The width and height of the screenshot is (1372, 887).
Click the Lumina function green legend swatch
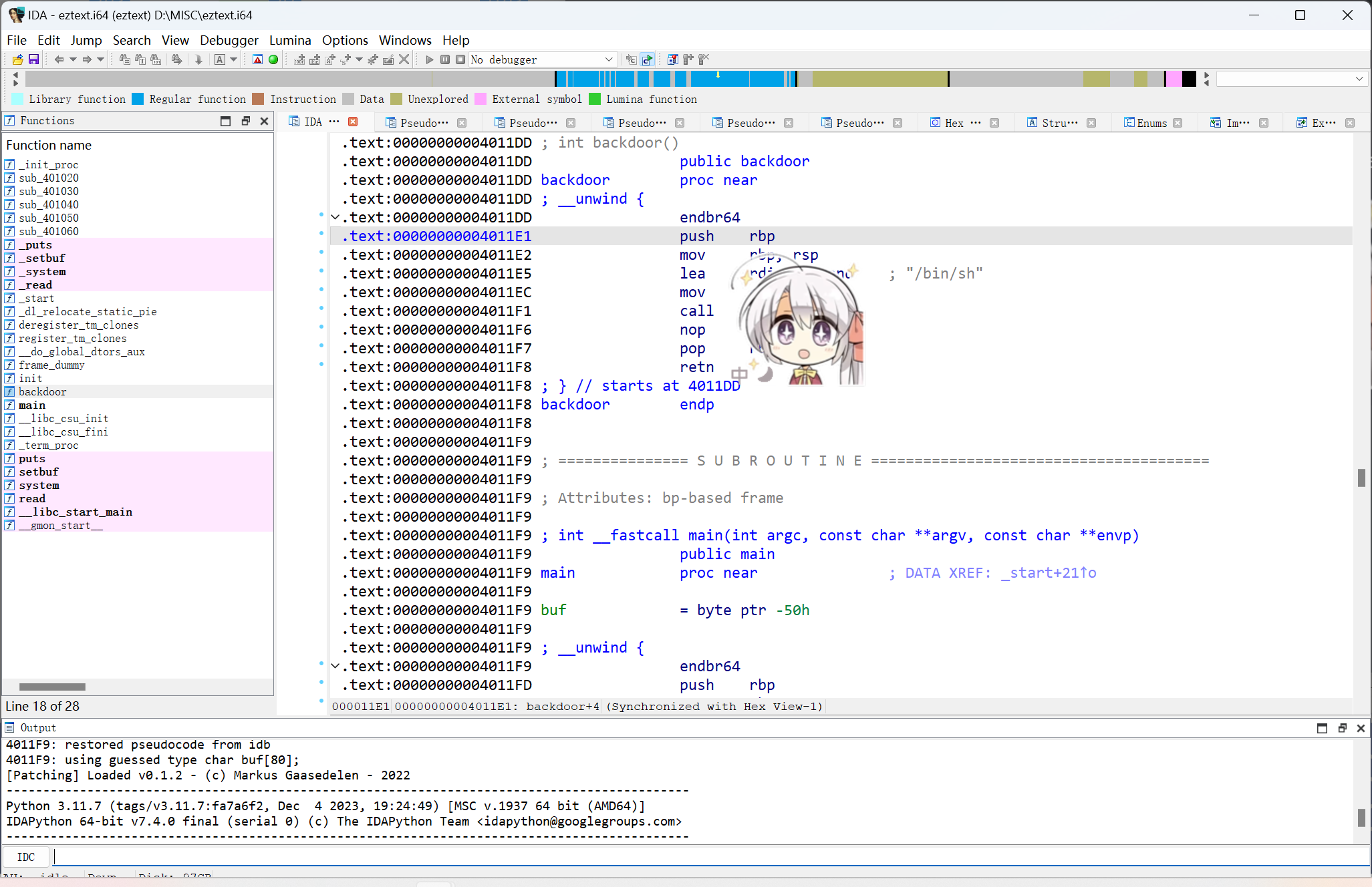(x=595, y=100)
